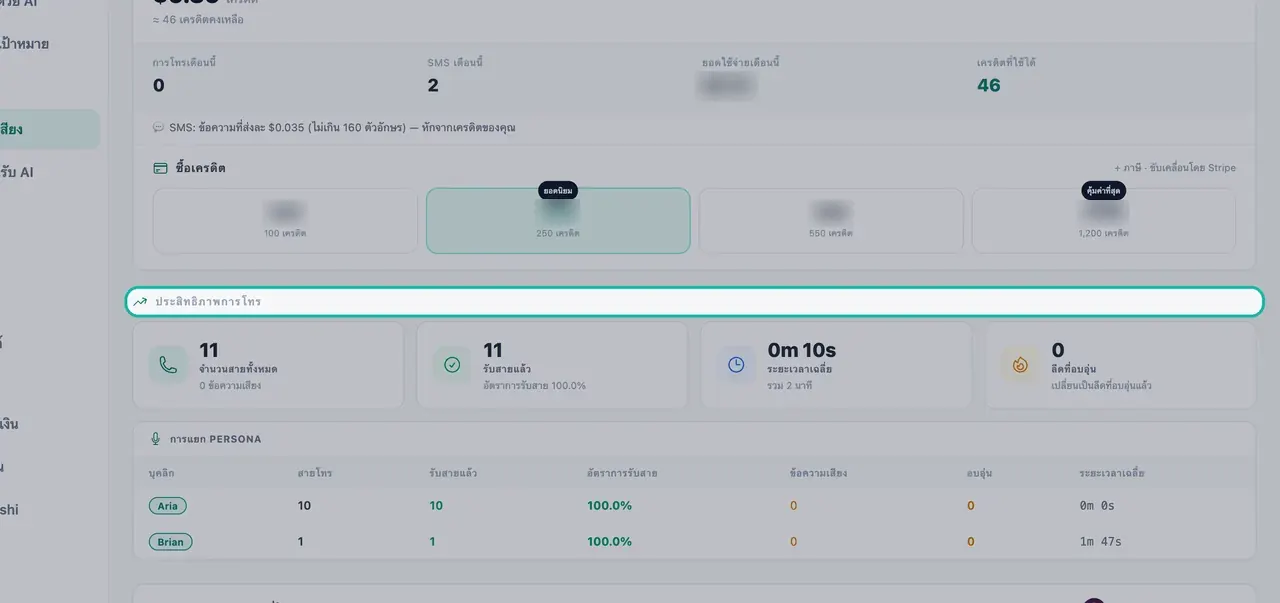This screenshot has height=603, width=1280.
Task: Click the clock icon on the ระยะเวลาเฉลี่ย card
Action: [736, 365]
